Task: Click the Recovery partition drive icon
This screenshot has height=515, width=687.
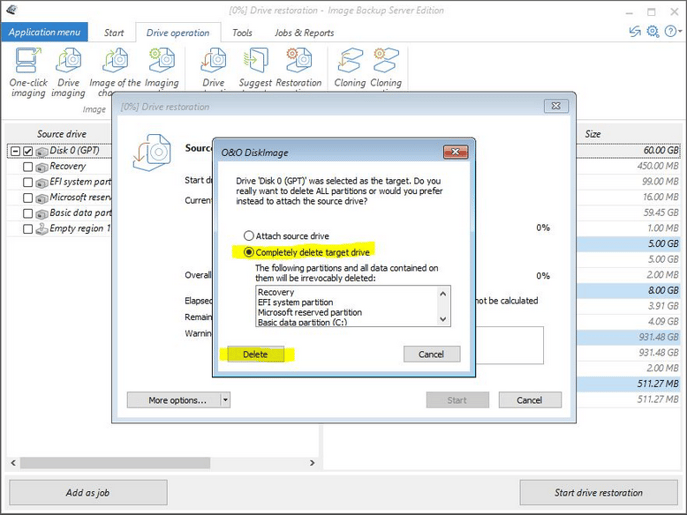Action: [x=42, y=167]
